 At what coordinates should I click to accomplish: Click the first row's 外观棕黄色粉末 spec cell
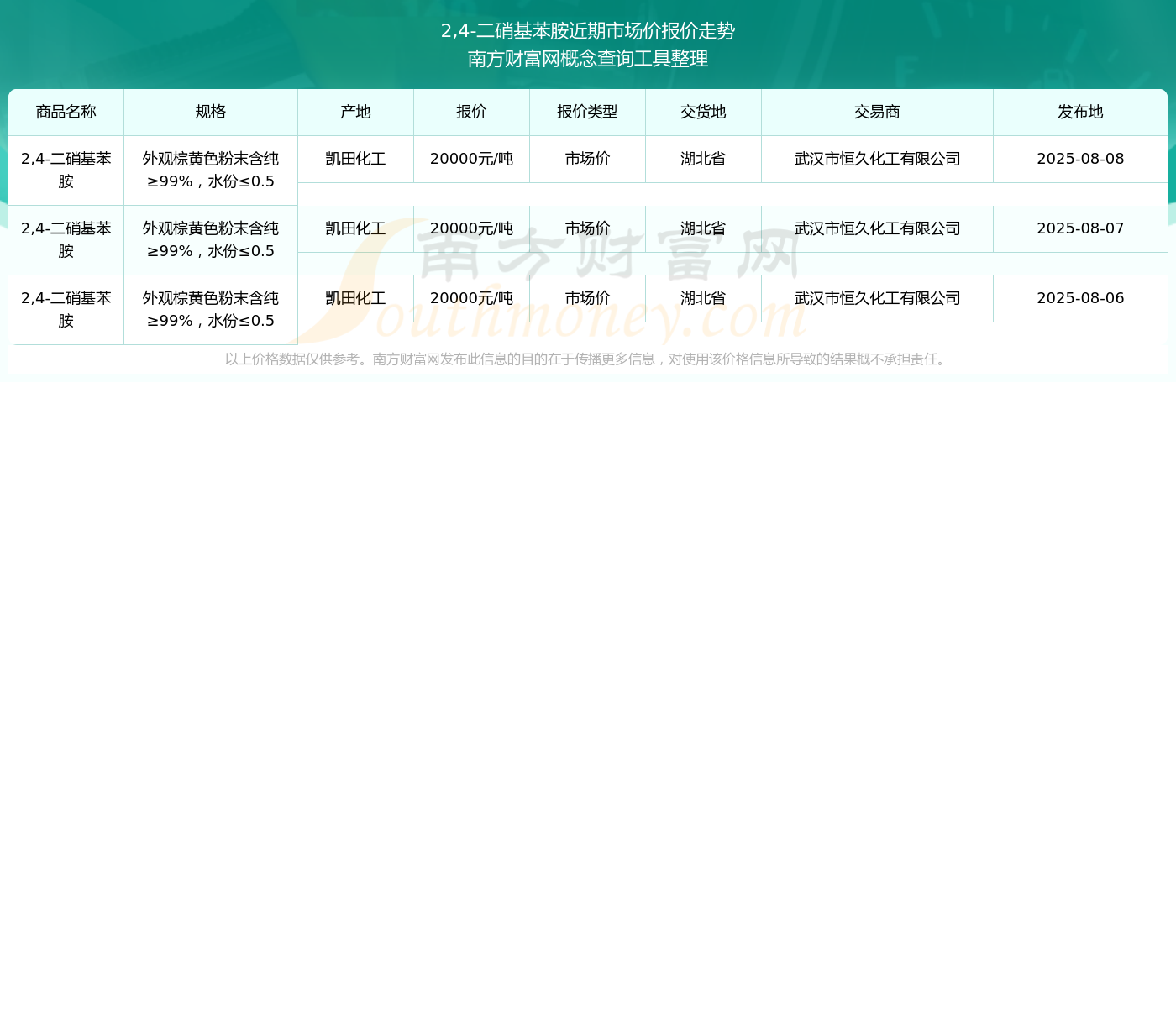click(x=211, y=170)
